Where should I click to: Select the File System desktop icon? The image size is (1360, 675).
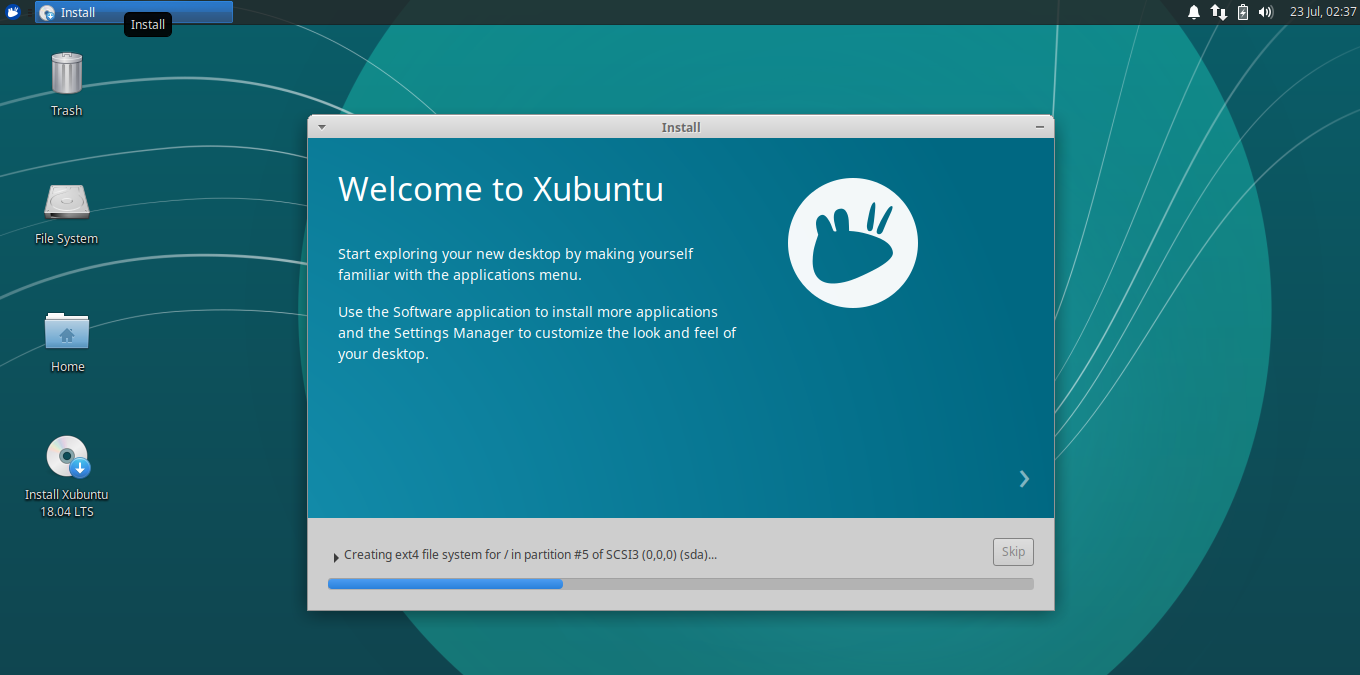click(67, 213)
